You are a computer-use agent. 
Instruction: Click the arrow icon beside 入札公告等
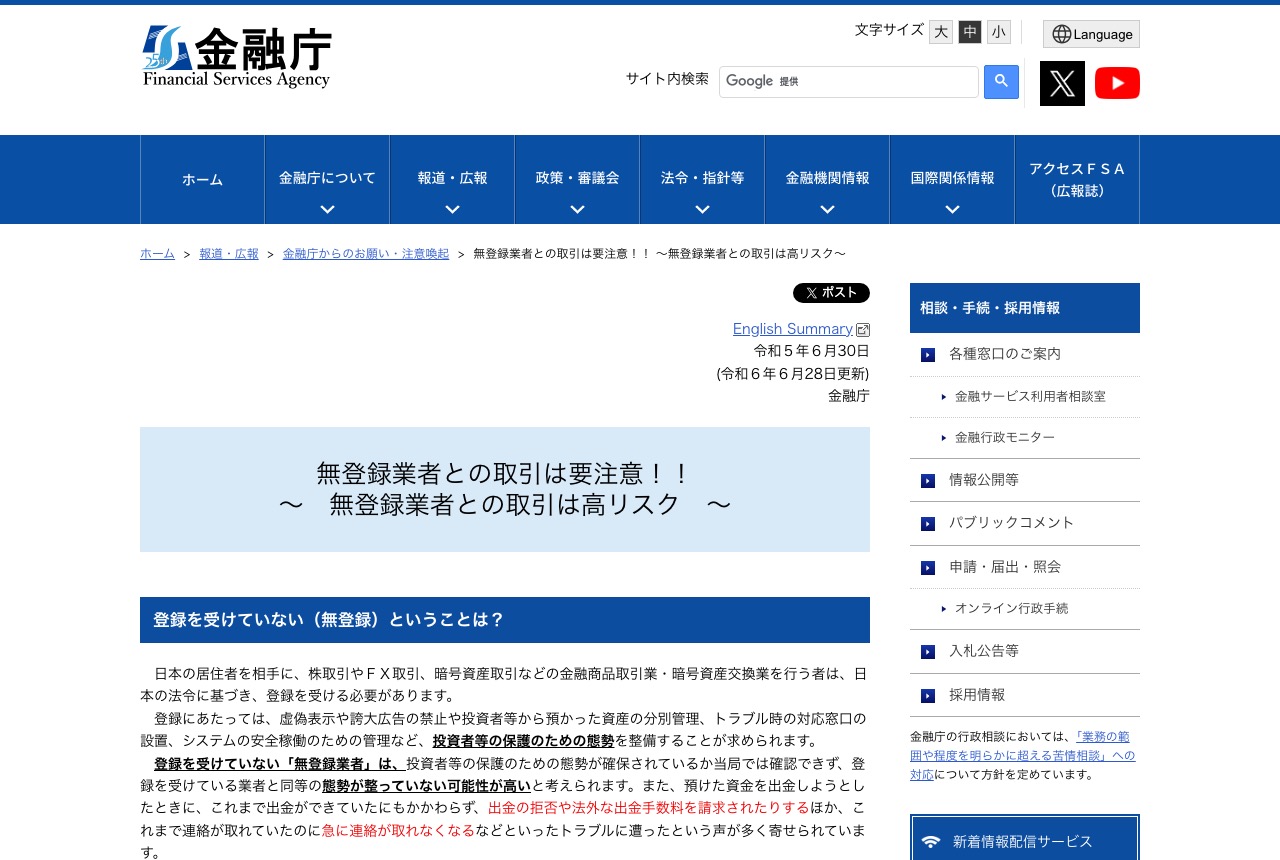[928, 651]
